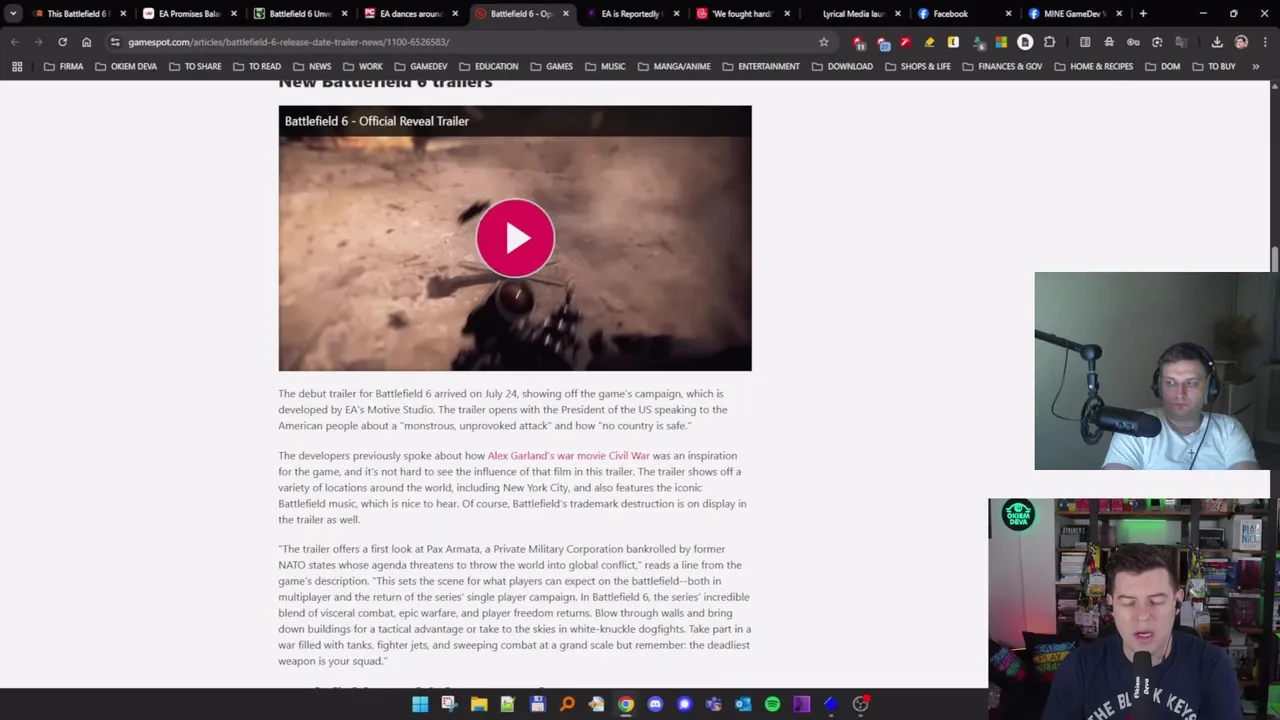Bookmark this page with the star icon
Viewport: 1280px width, 720px height.
(824, 42)
